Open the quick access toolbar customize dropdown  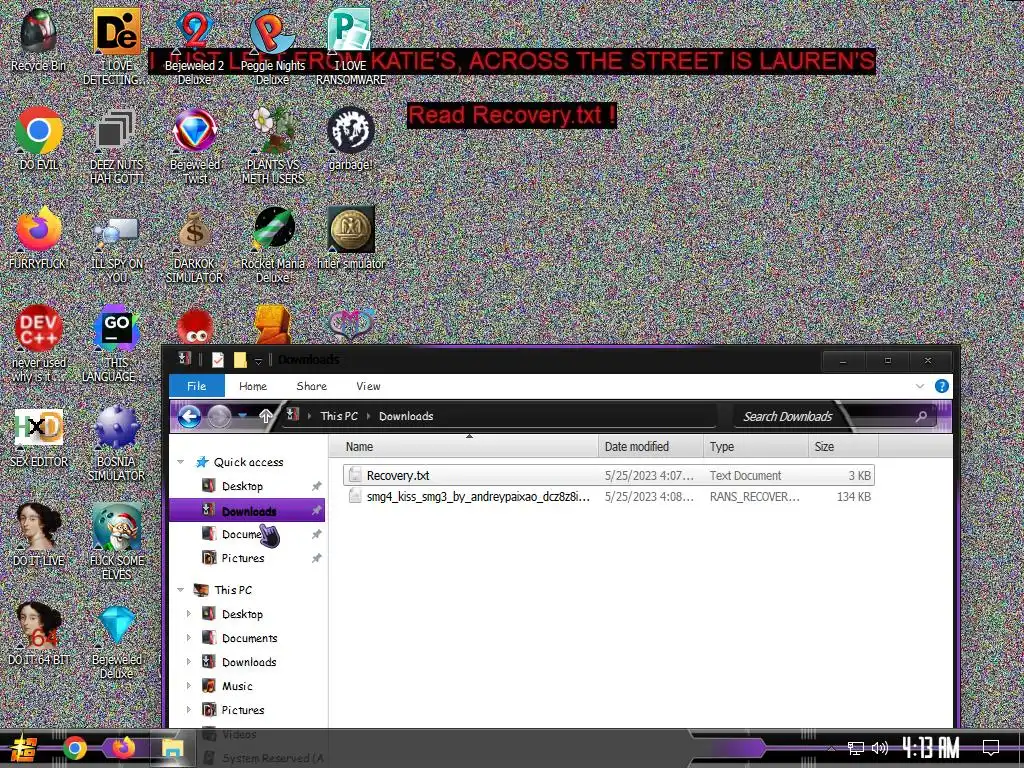[258, 360]
